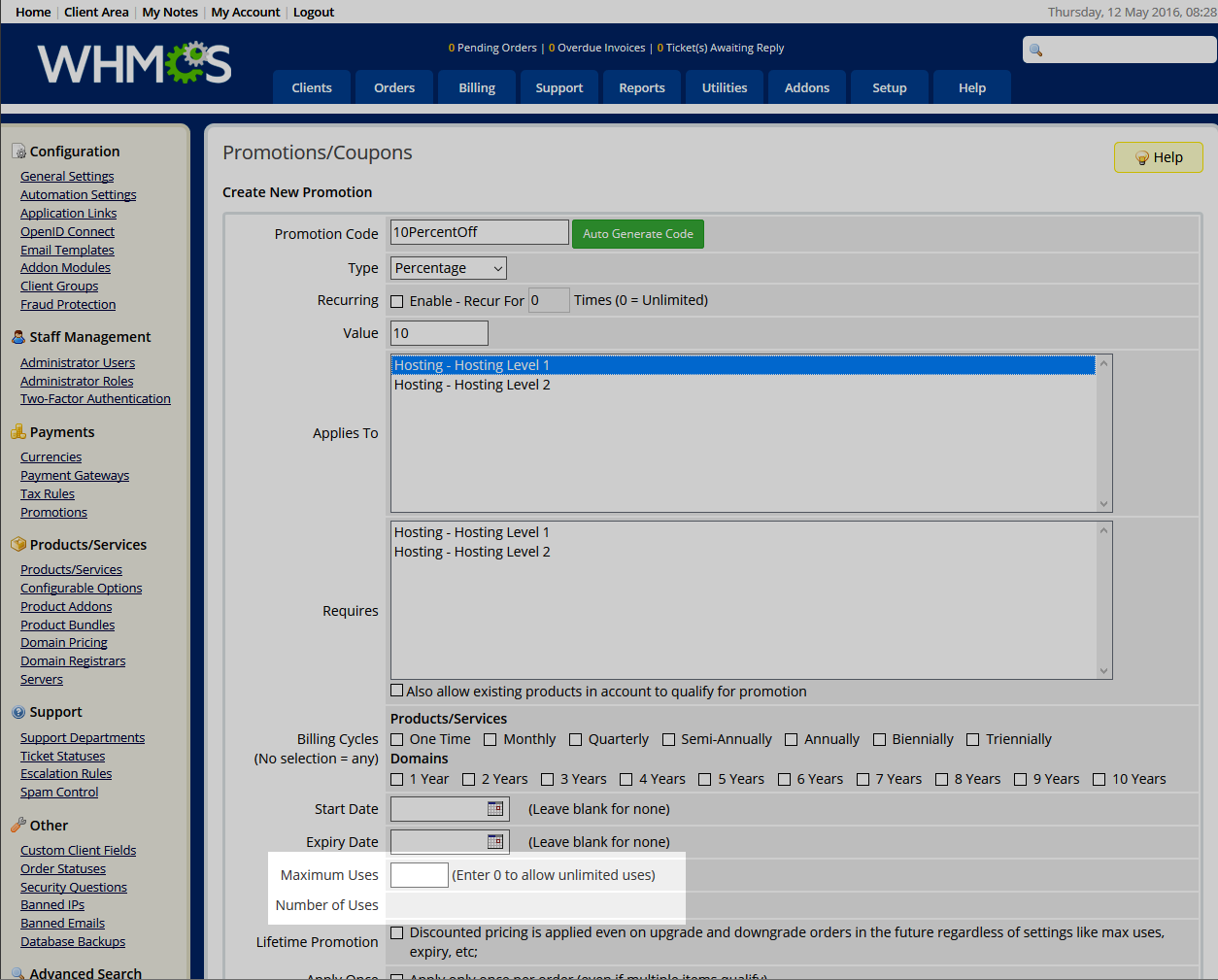This screenshot has width=1218, height=980.
Task: Open the Expiry Date calendar picker icon
Action: (x=495, y=842)
